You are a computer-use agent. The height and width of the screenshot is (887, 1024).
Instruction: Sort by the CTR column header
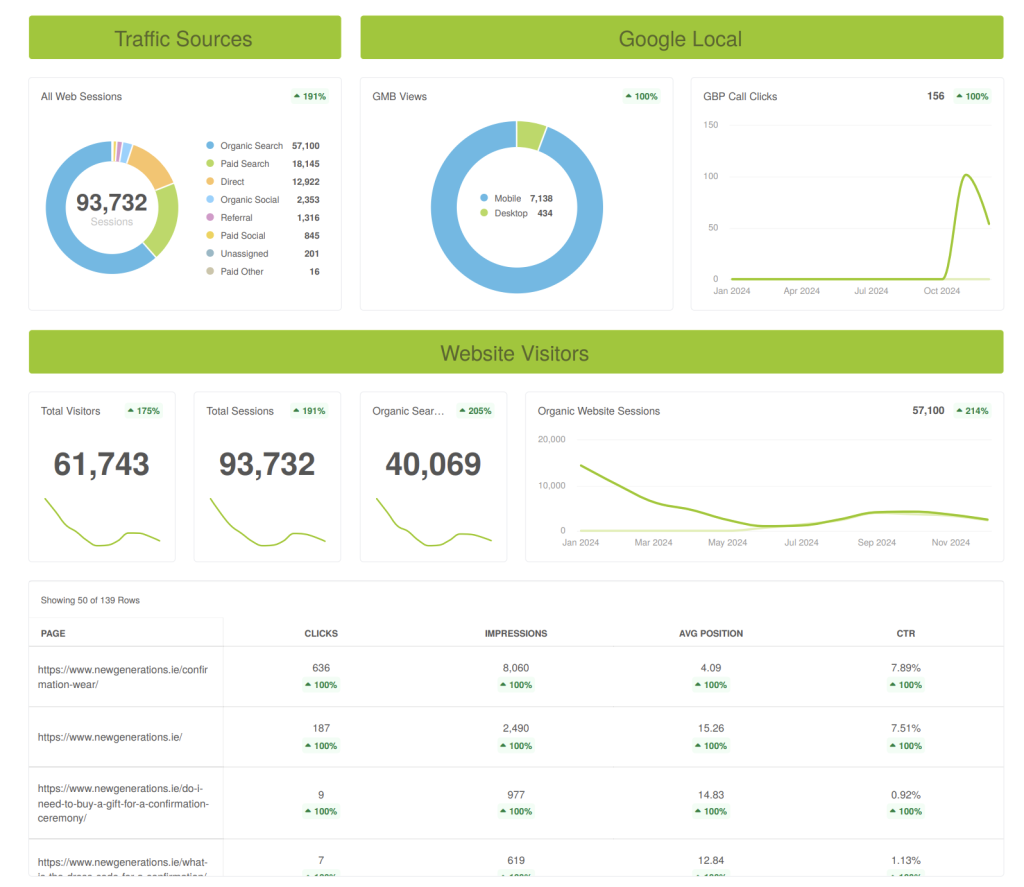tap(905, 634)
